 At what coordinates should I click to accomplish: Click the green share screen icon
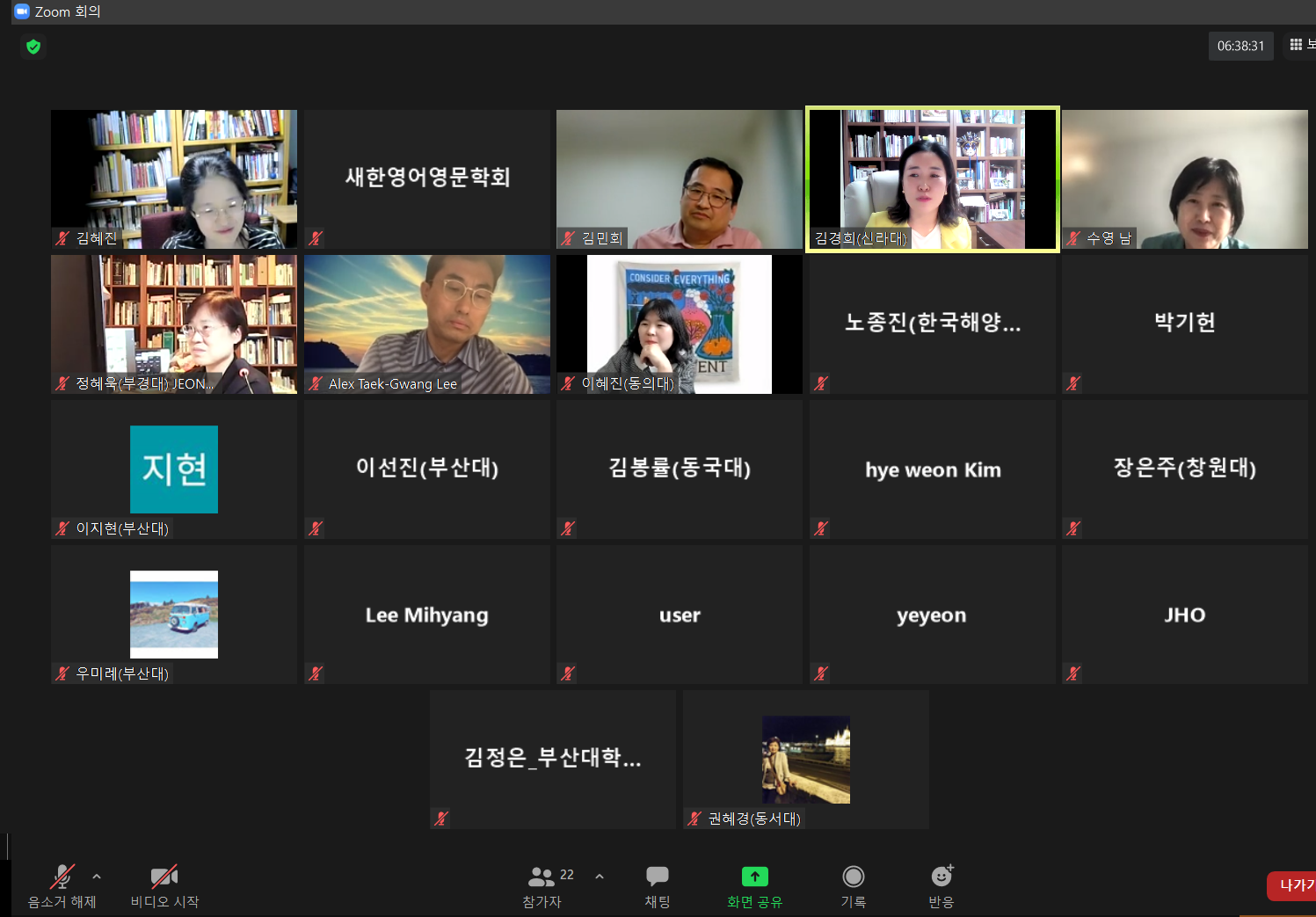pos(754,877)
